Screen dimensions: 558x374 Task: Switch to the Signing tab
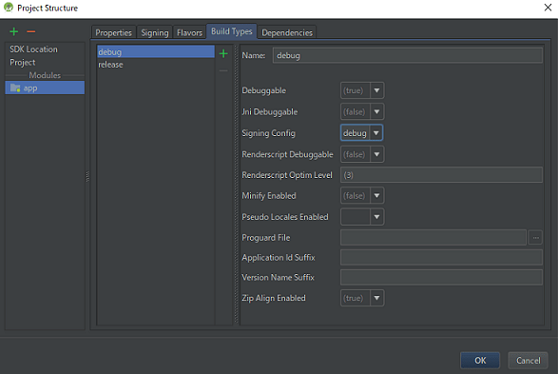coord(154,32)
